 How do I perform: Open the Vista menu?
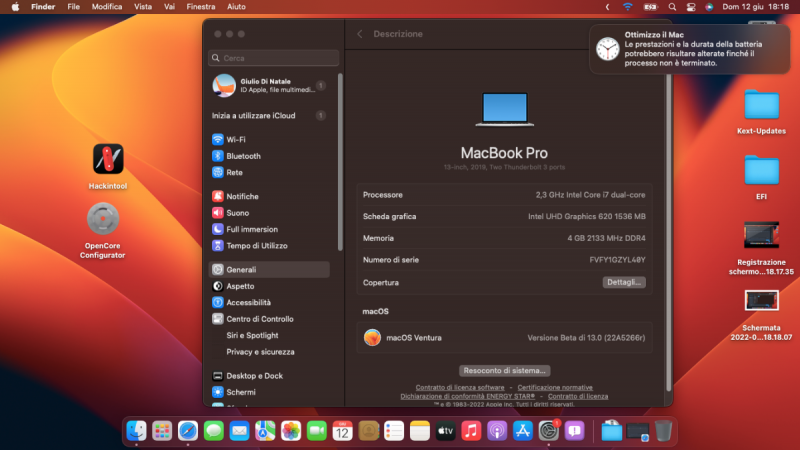143,7
